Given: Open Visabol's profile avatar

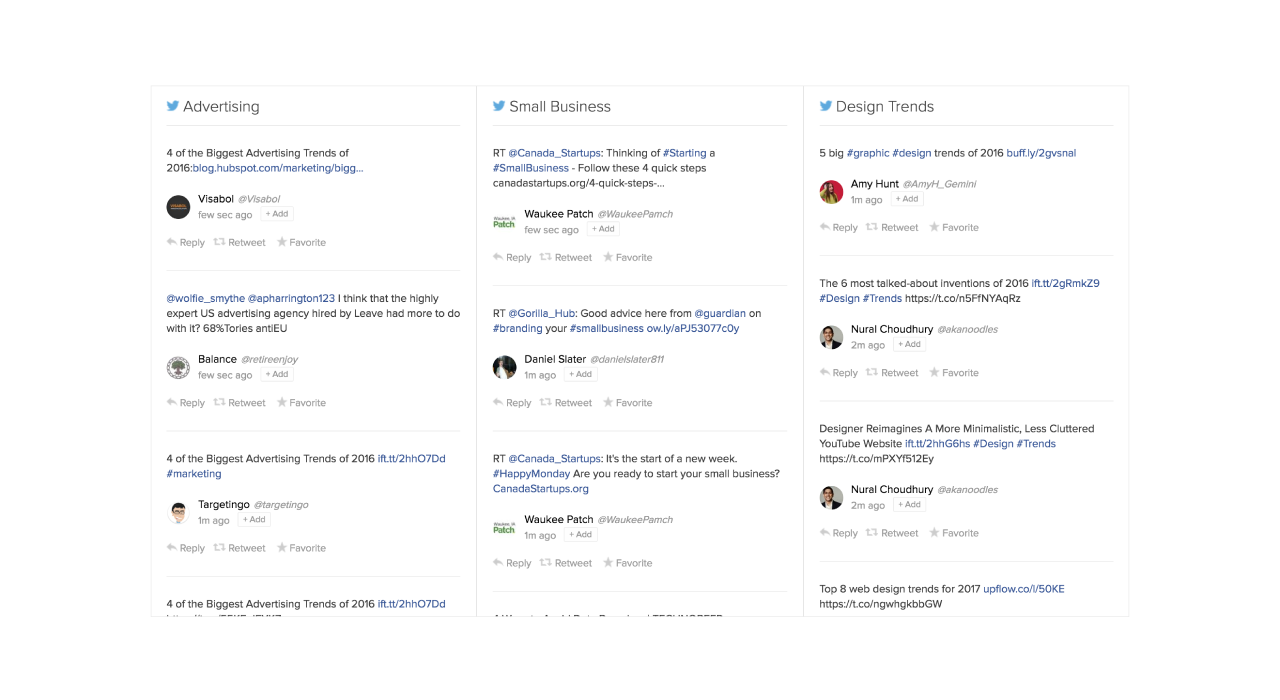Looking at the screenshot, I should [x=178, y=207].
